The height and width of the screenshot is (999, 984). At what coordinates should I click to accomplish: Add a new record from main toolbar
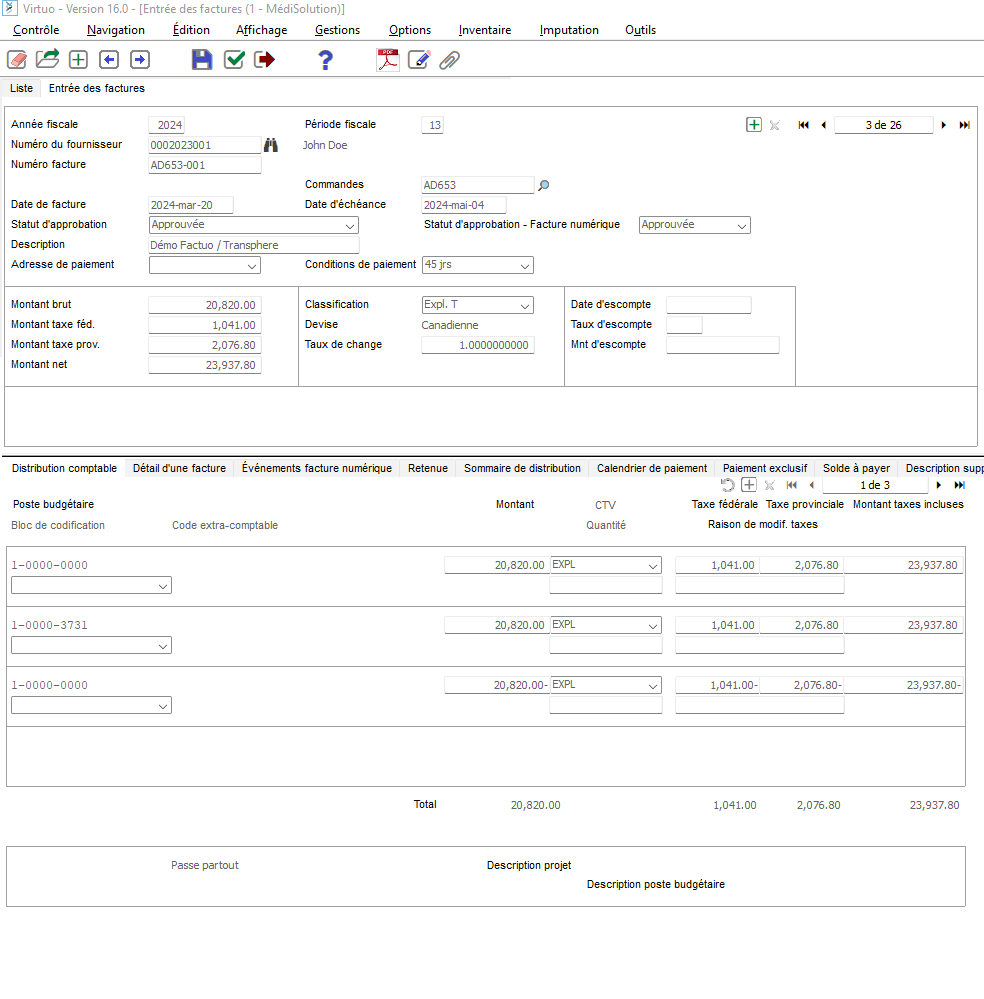tap(78, 60)
